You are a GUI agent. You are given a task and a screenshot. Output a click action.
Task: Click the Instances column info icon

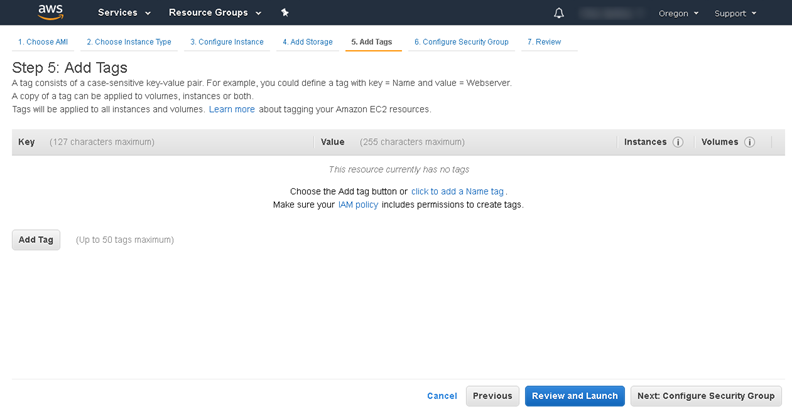678,142
